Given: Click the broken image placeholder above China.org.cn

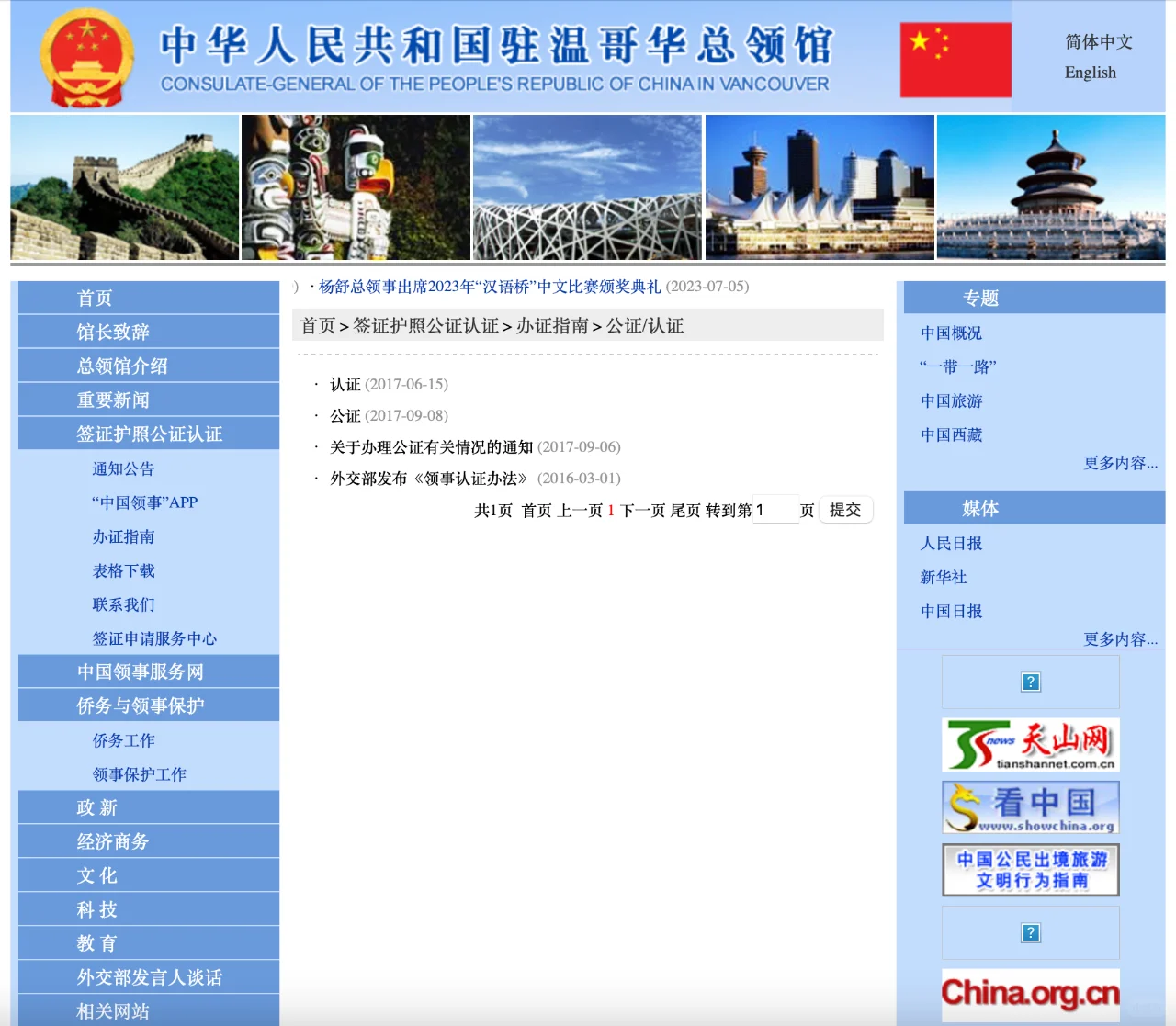Looking at the screenshot, I should tap(1030, 932).
